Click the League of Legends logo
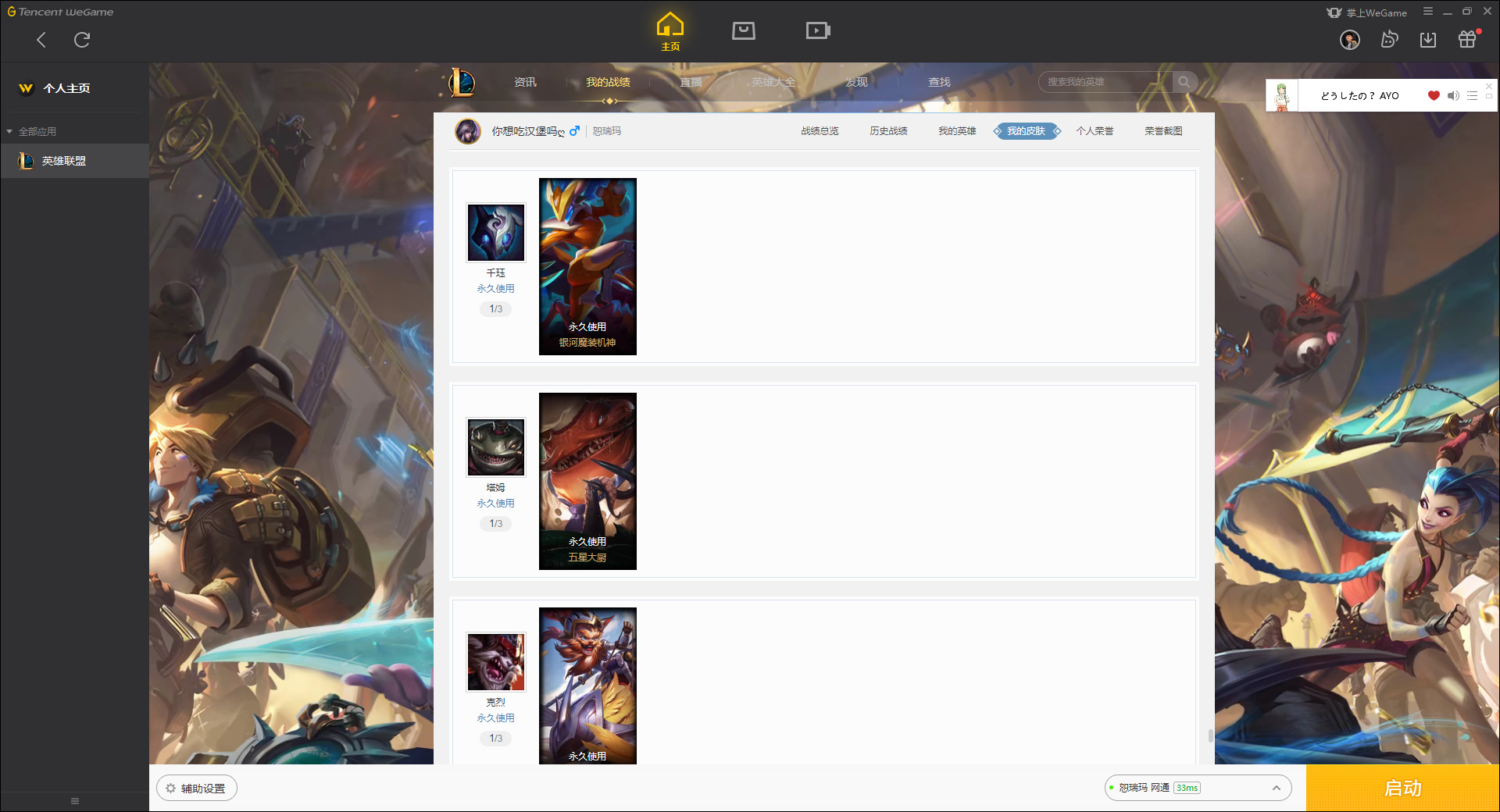 point(462,82)
